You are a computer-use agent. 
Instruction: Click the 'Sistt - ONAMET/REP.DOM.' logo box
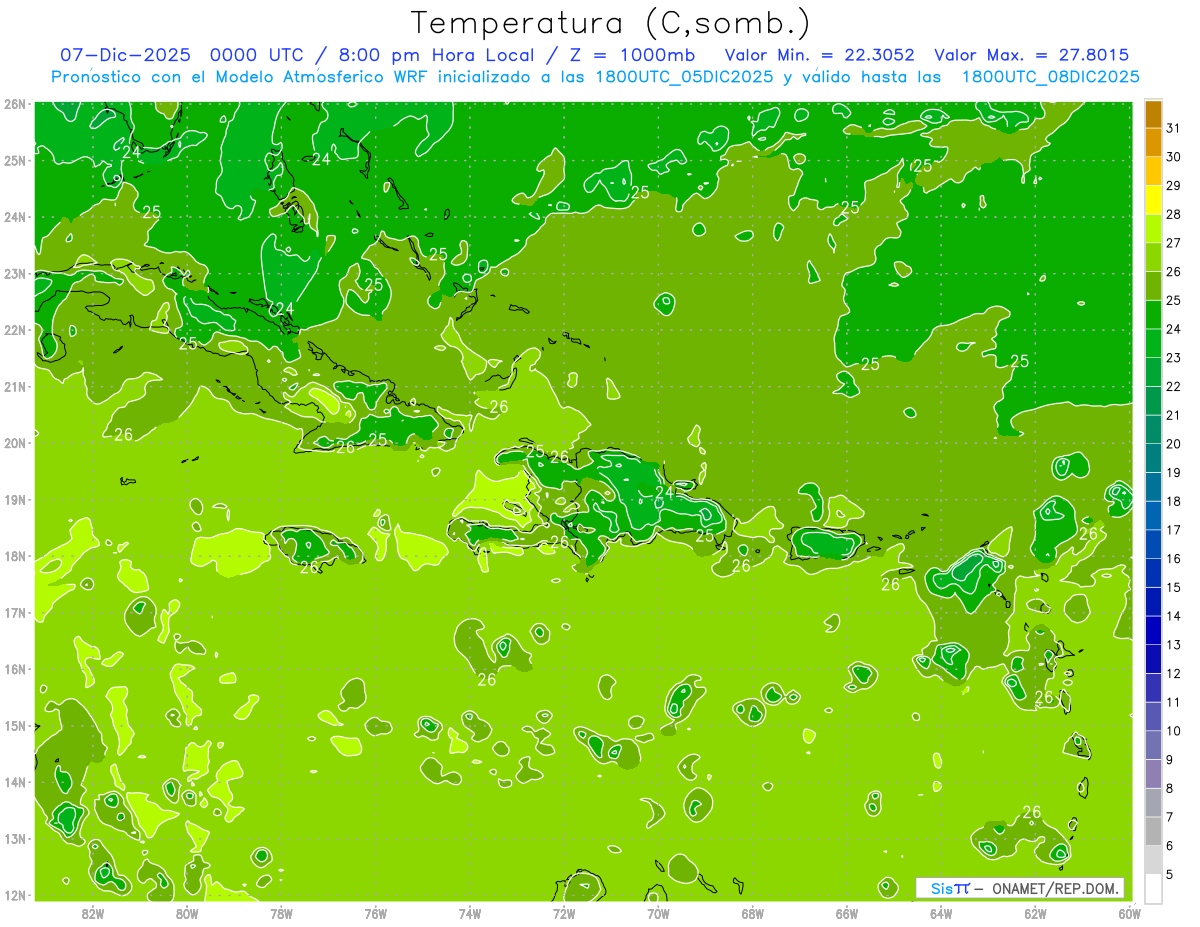coord(1019,888)
